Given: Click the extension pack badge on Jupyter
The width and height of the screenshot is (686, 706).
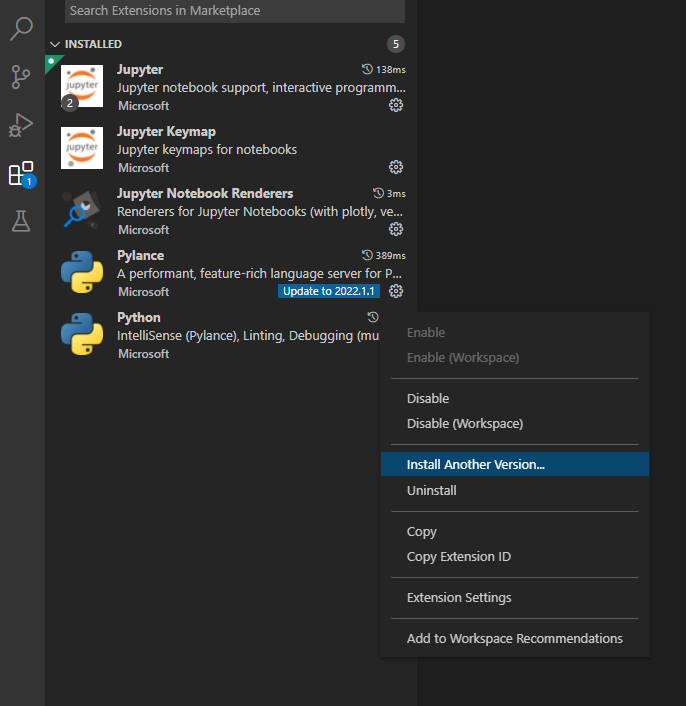Looking at the screenshot, I should pyautogui.click(x=70, y=103).
